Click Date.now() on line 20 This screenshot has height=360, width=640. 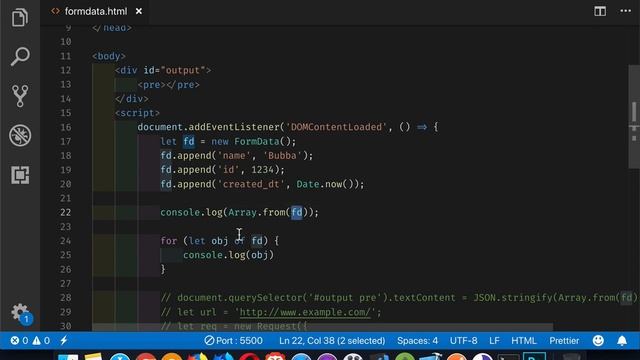[327, 184]
